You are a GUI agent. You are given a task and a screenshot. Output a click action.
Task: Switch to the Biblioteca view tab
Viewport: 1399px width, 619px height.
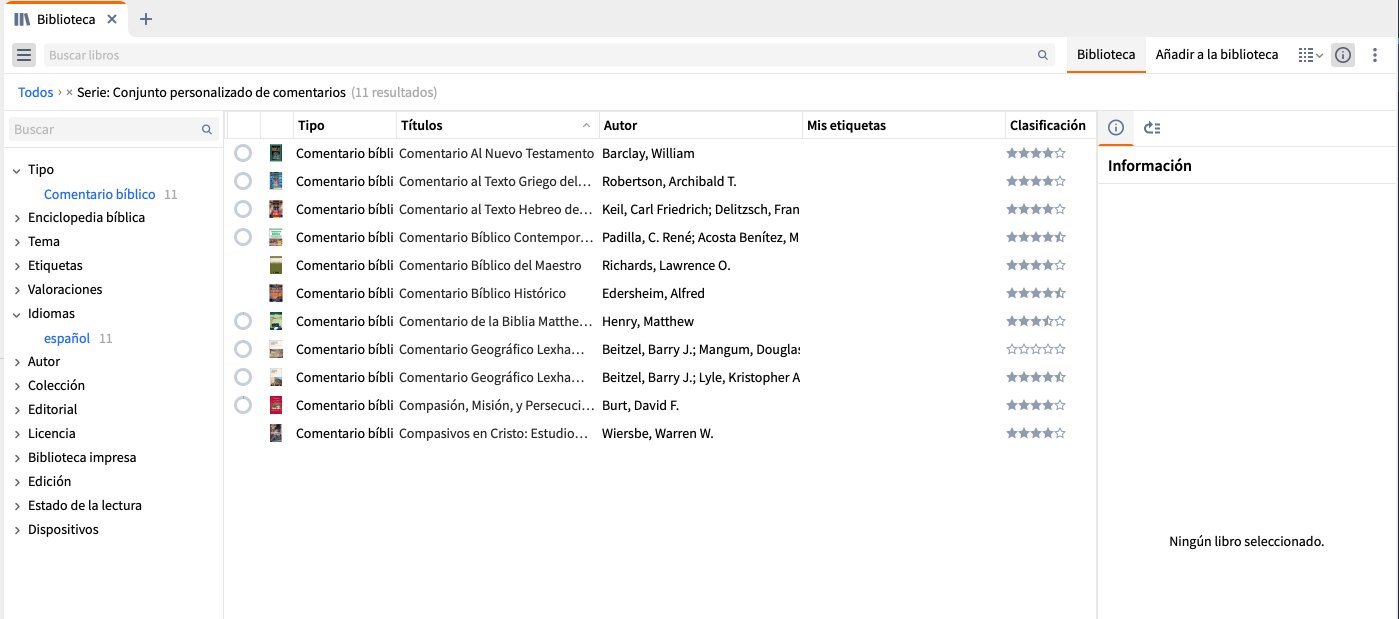1106,55
